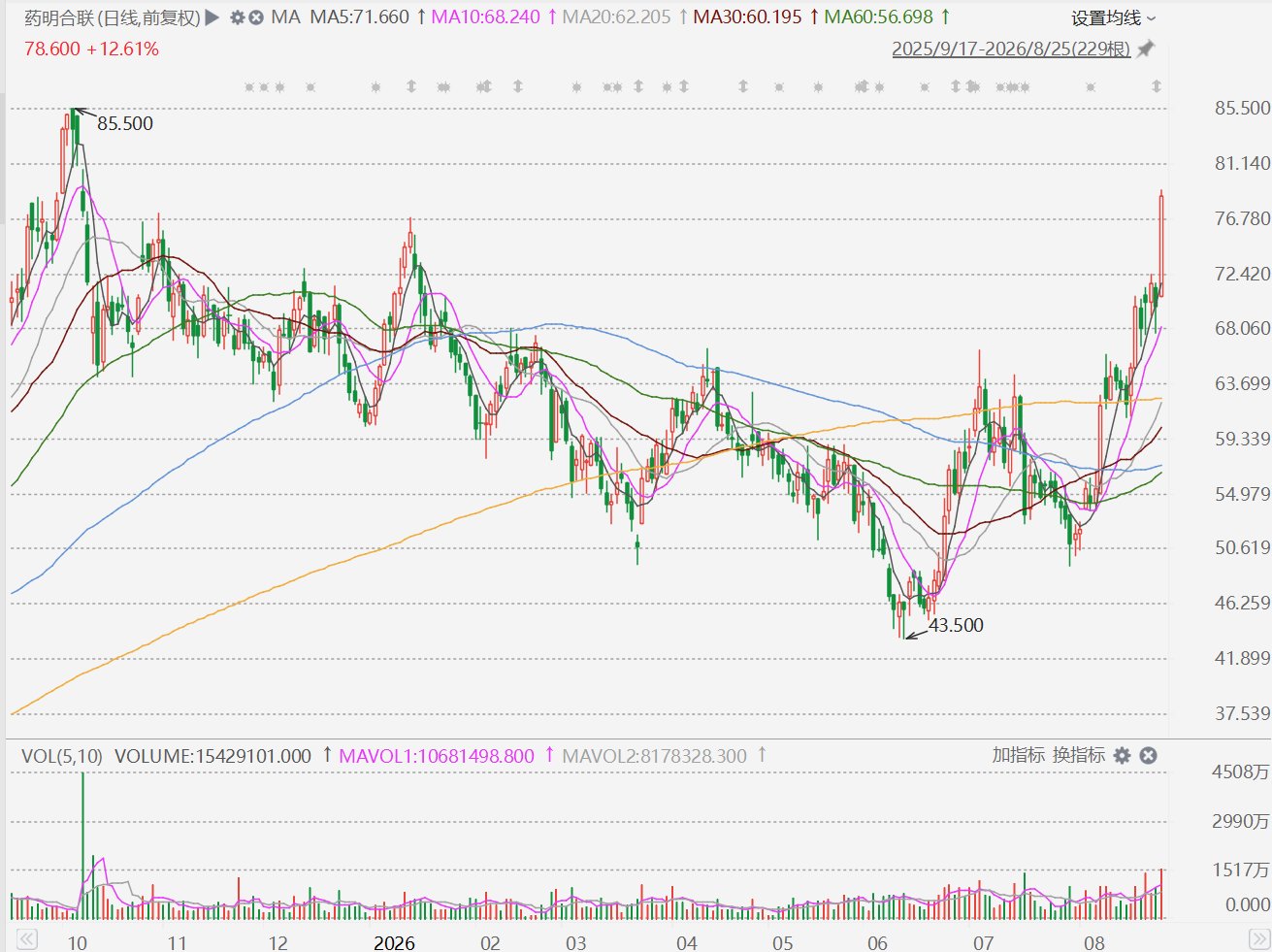The height and width of the screenshot is (952, 1272).
Task: Click the 37.539 price axis label
Action: (1242, 713)
